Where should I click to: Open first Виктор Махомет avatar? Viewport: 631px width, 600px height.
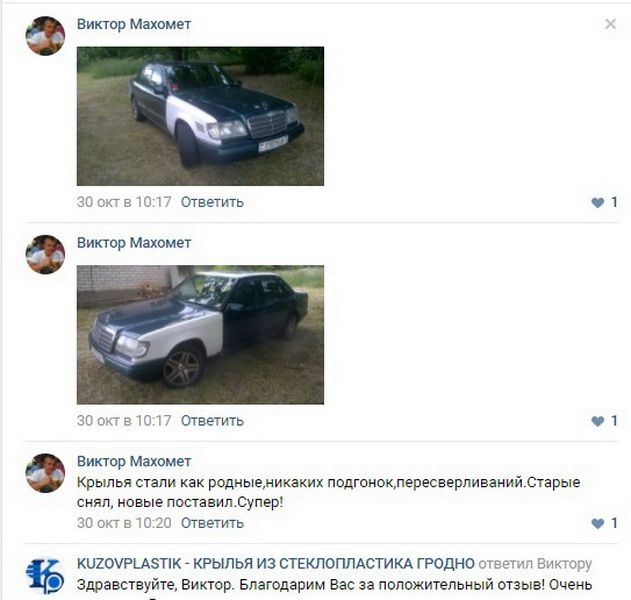[x=45, y=36]
